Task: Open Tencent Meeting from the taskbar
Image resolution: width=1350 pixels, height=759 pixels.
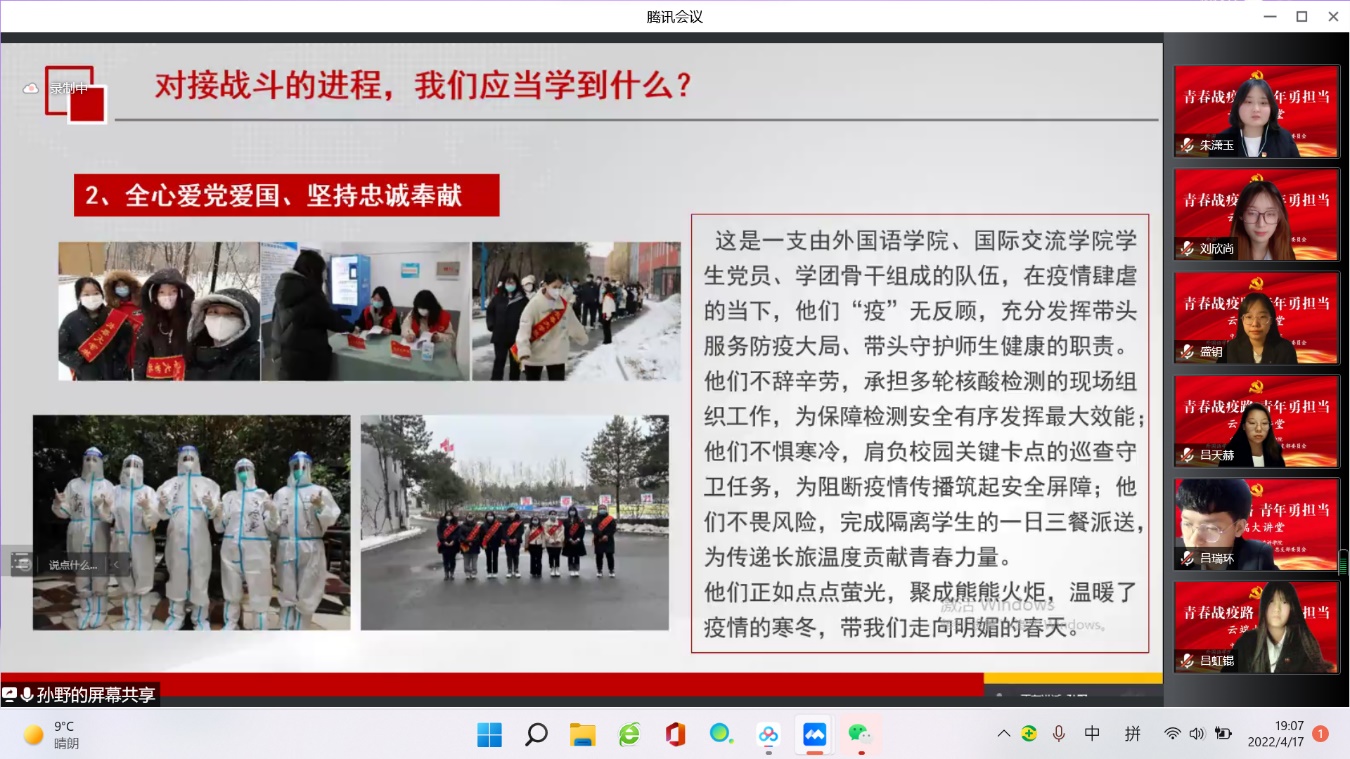Action: click(x=815, y=735)
